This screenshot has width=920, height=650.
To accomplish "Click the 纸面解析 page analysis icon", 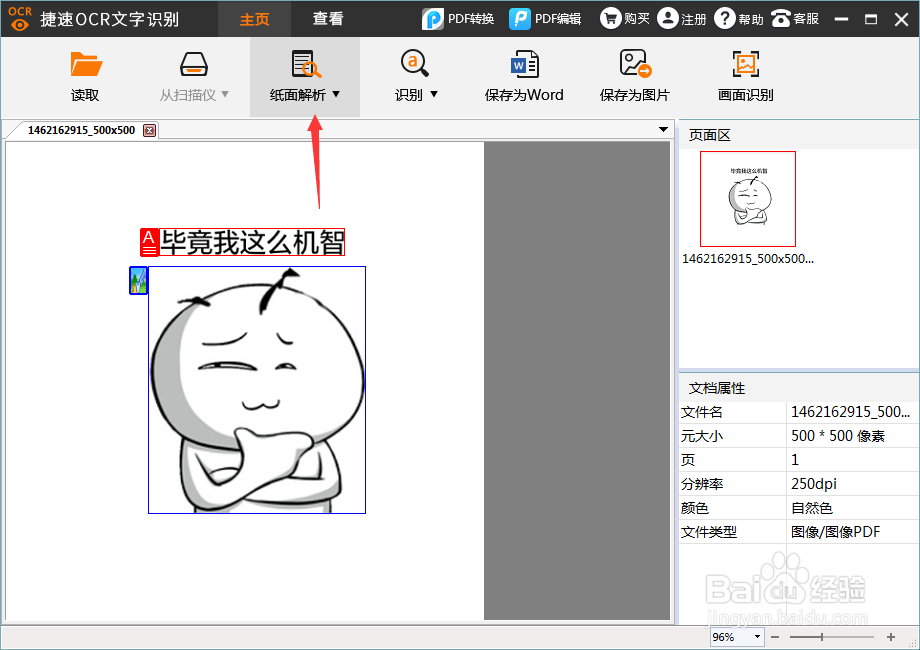I will coord(303,62).
